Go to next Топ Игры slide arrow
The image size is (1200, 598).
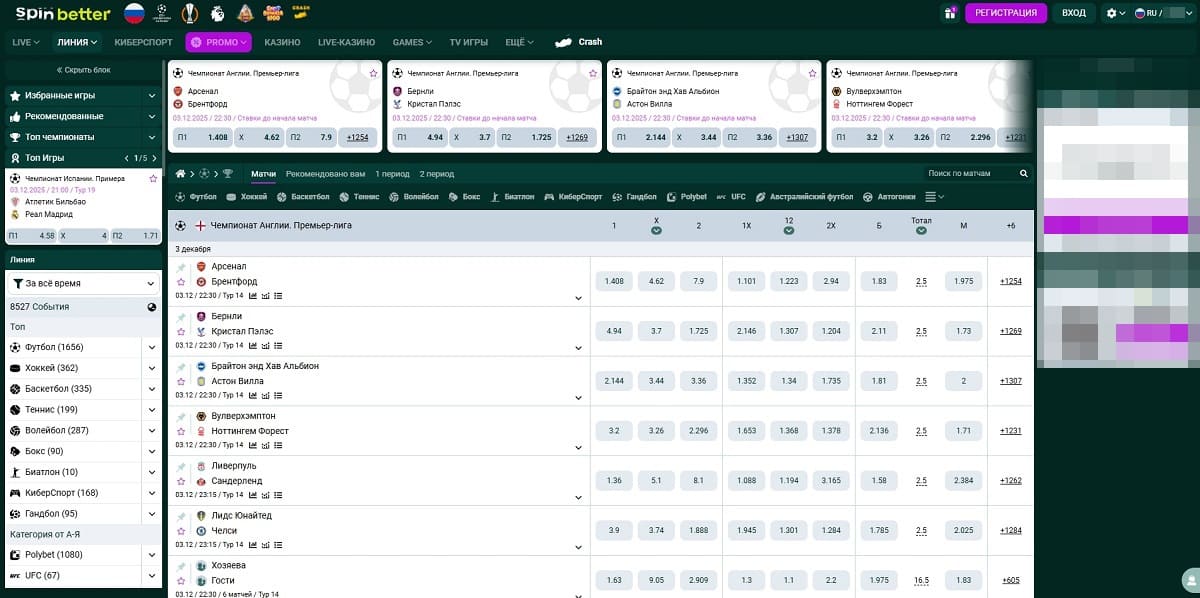tap(153, 158)
